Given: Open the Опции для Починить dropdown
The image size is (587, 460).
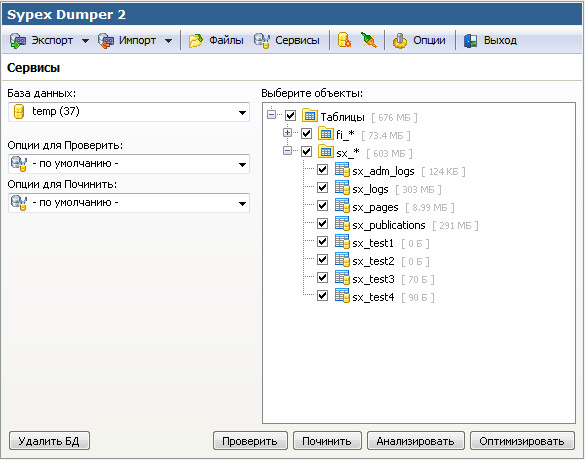Looking at the screenshot, I should pyautogui.click(x=129, y=203).
